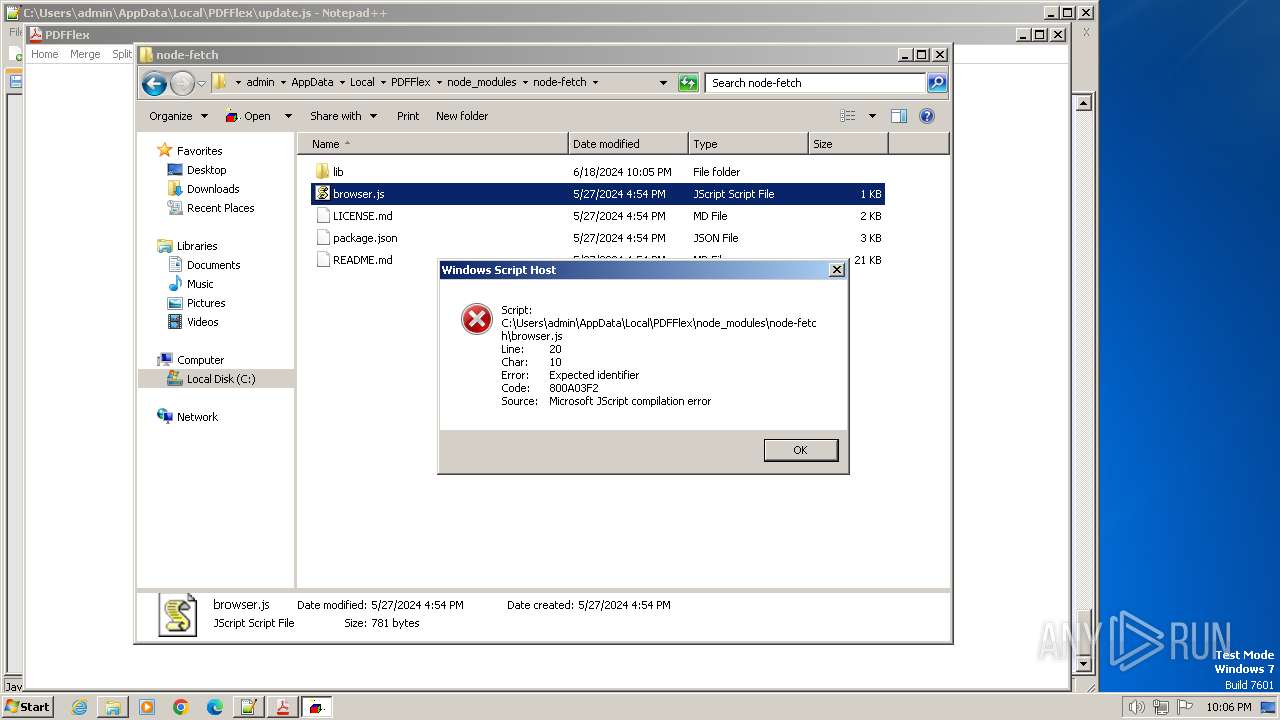This screenshot has width=1280, height=720.
Task: Open Documents library
Action: click(213, 265)
